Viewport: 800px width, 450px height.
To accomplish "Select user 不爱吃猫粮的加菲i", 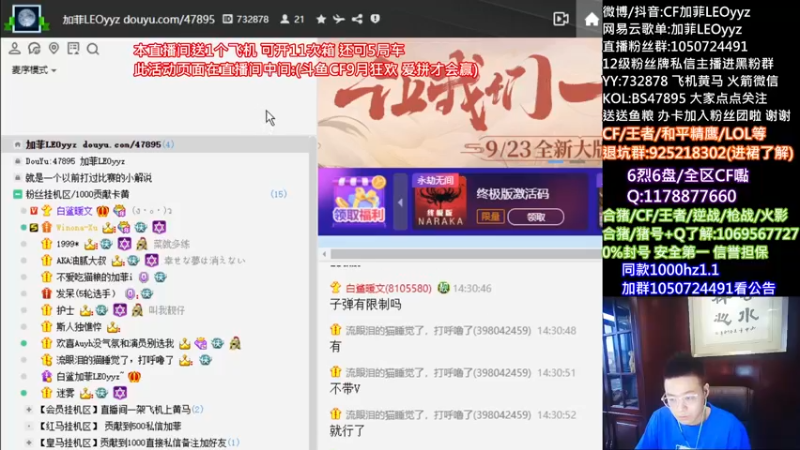I will point(94,277).
